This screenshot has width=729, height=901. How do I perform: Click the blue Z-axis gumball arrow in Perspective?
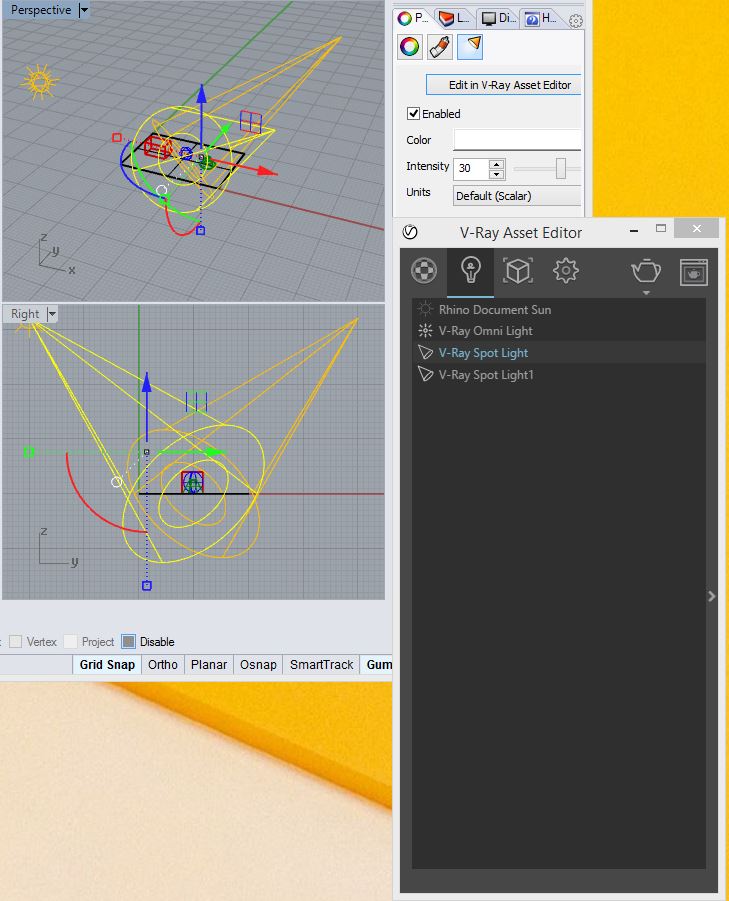click(202, 95)
